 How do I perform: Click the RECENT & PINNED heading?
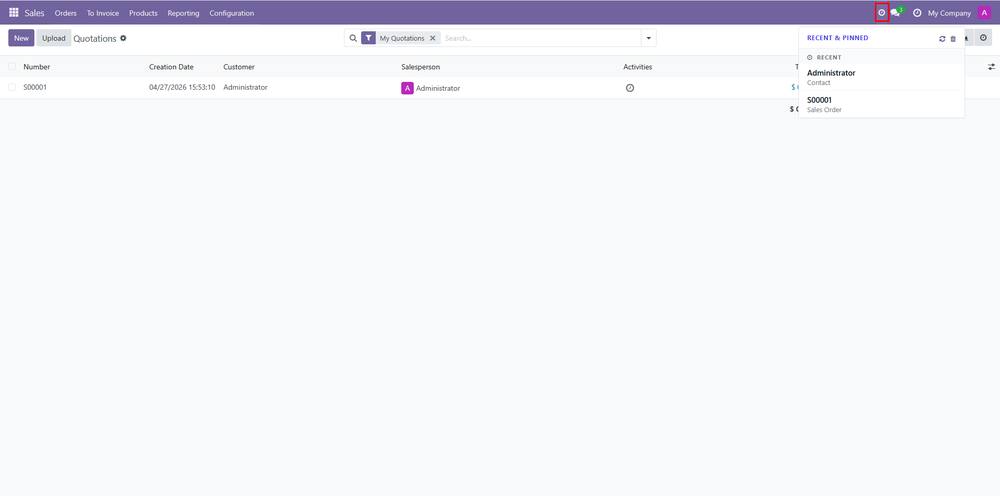click(837, 38)
